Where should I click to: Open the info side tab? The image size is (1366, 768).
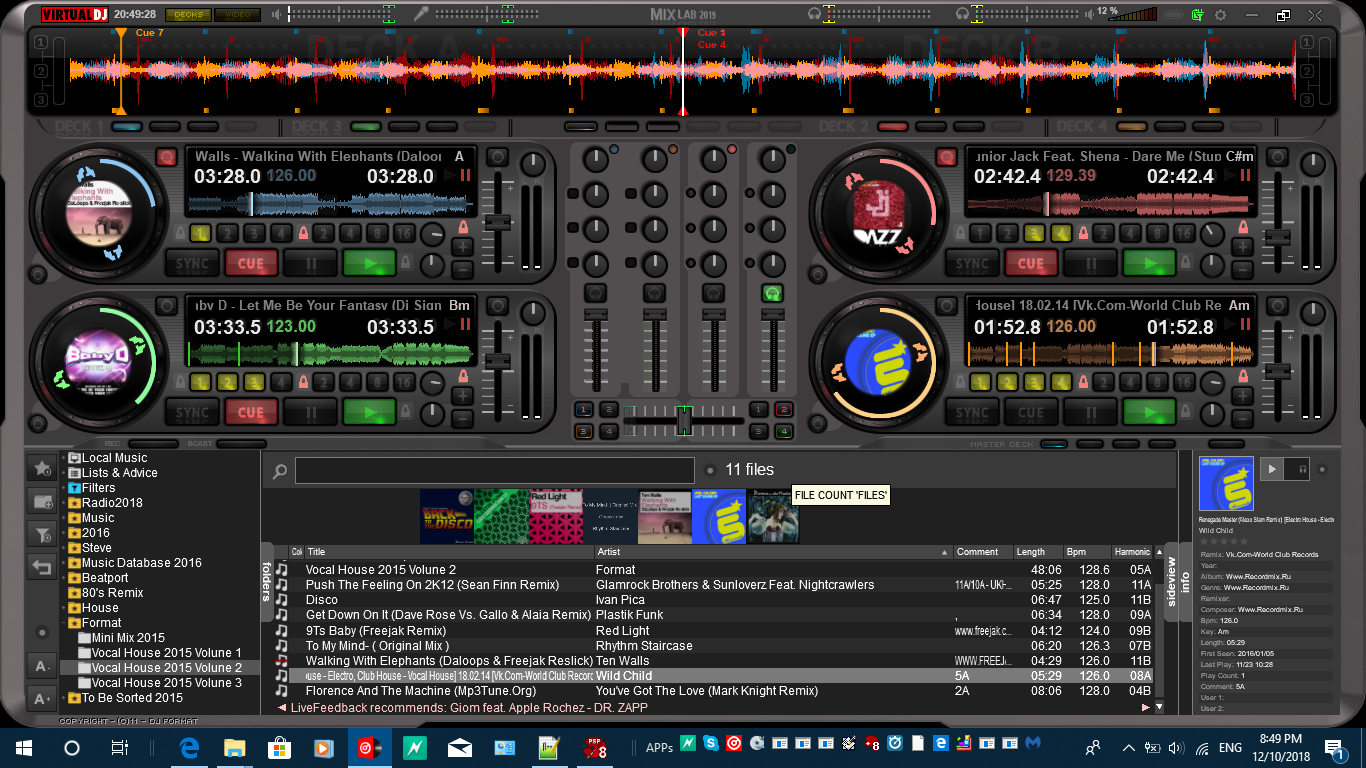click(1186, 581)
